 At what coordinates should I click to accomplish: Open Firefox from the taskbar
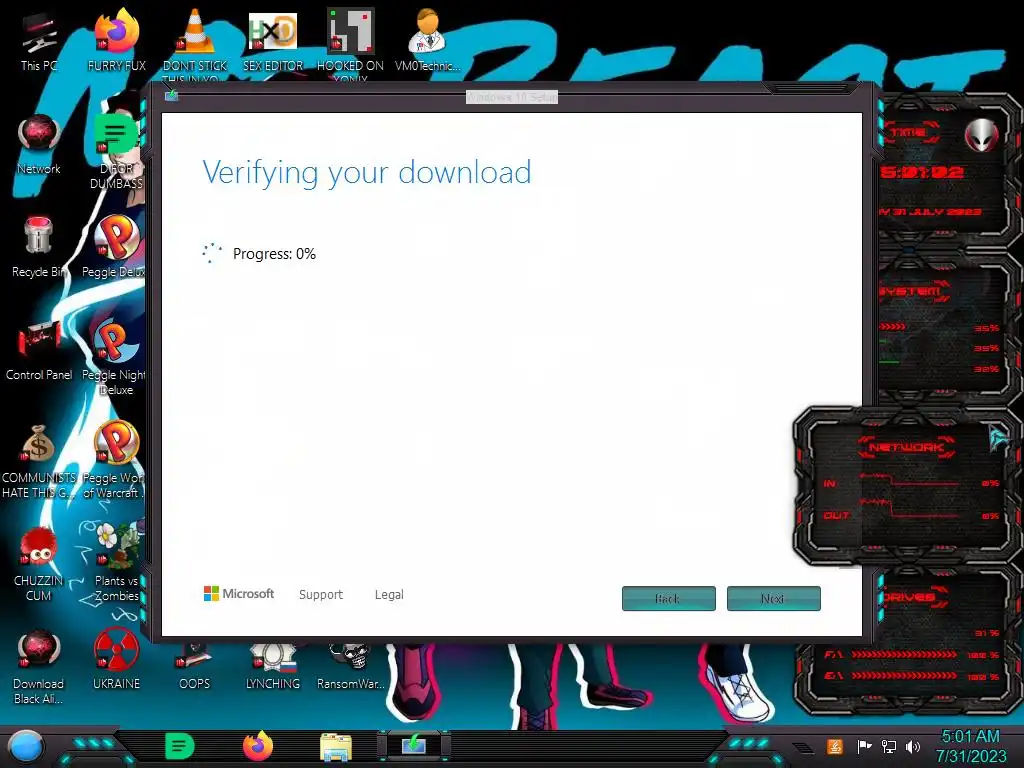click(258, 746)
